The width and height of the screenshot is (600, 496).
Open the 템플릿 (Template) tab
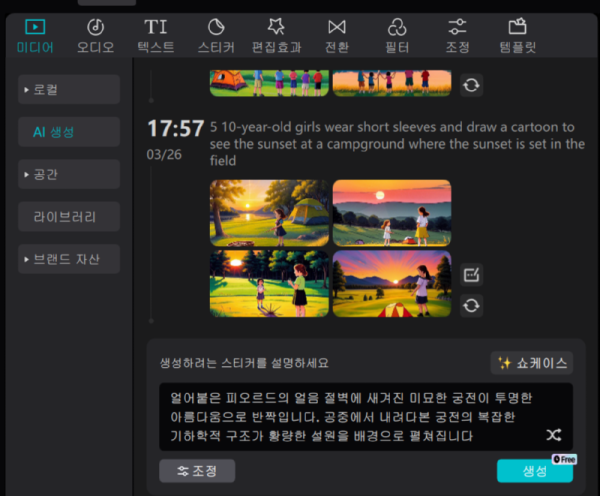517,35
